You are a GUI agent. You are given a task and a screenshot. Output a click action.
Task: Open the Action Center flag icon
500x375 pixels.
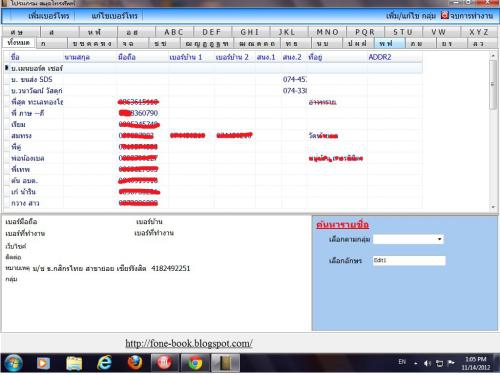pos(451,363)
